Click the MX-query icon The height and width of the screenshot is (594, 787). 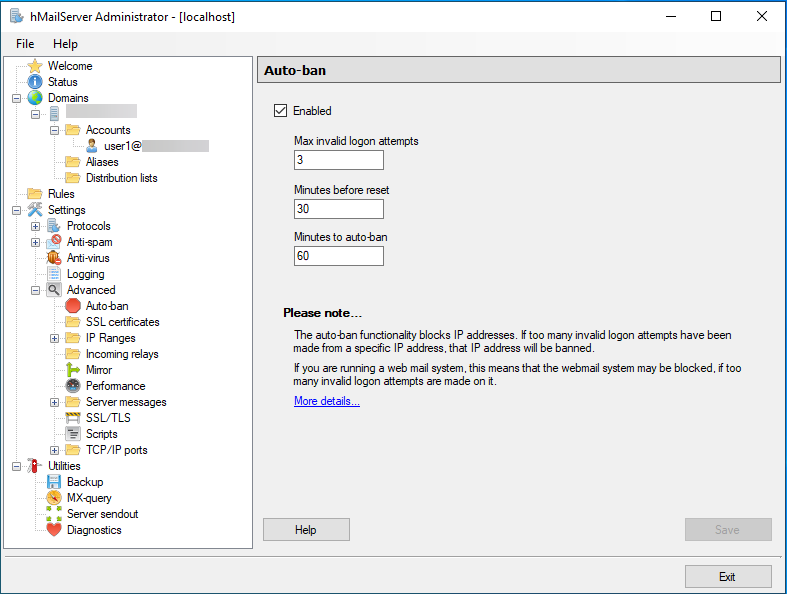(54, 498)
